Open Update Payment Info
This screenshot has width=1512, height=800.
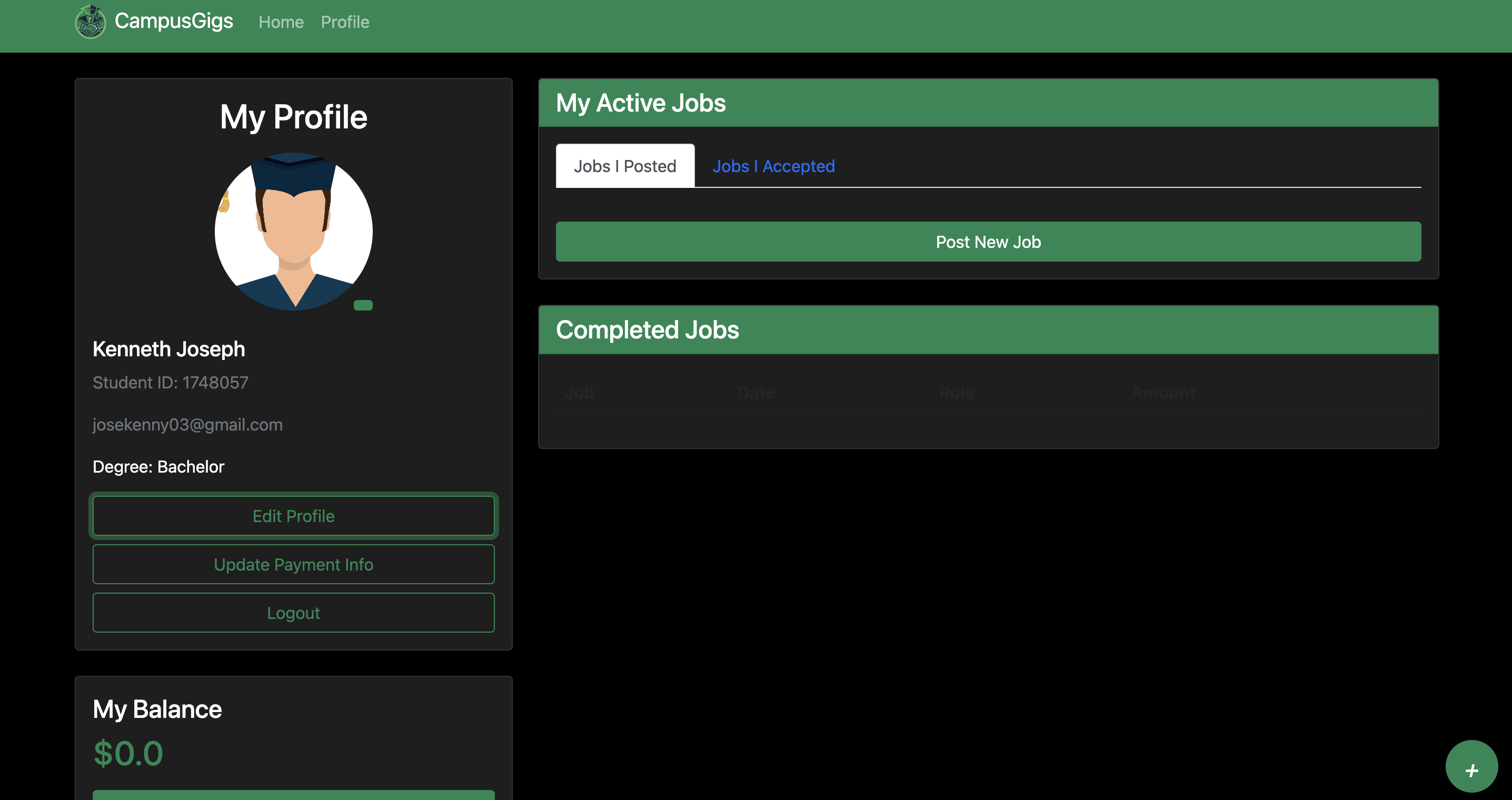pos(293,564)
